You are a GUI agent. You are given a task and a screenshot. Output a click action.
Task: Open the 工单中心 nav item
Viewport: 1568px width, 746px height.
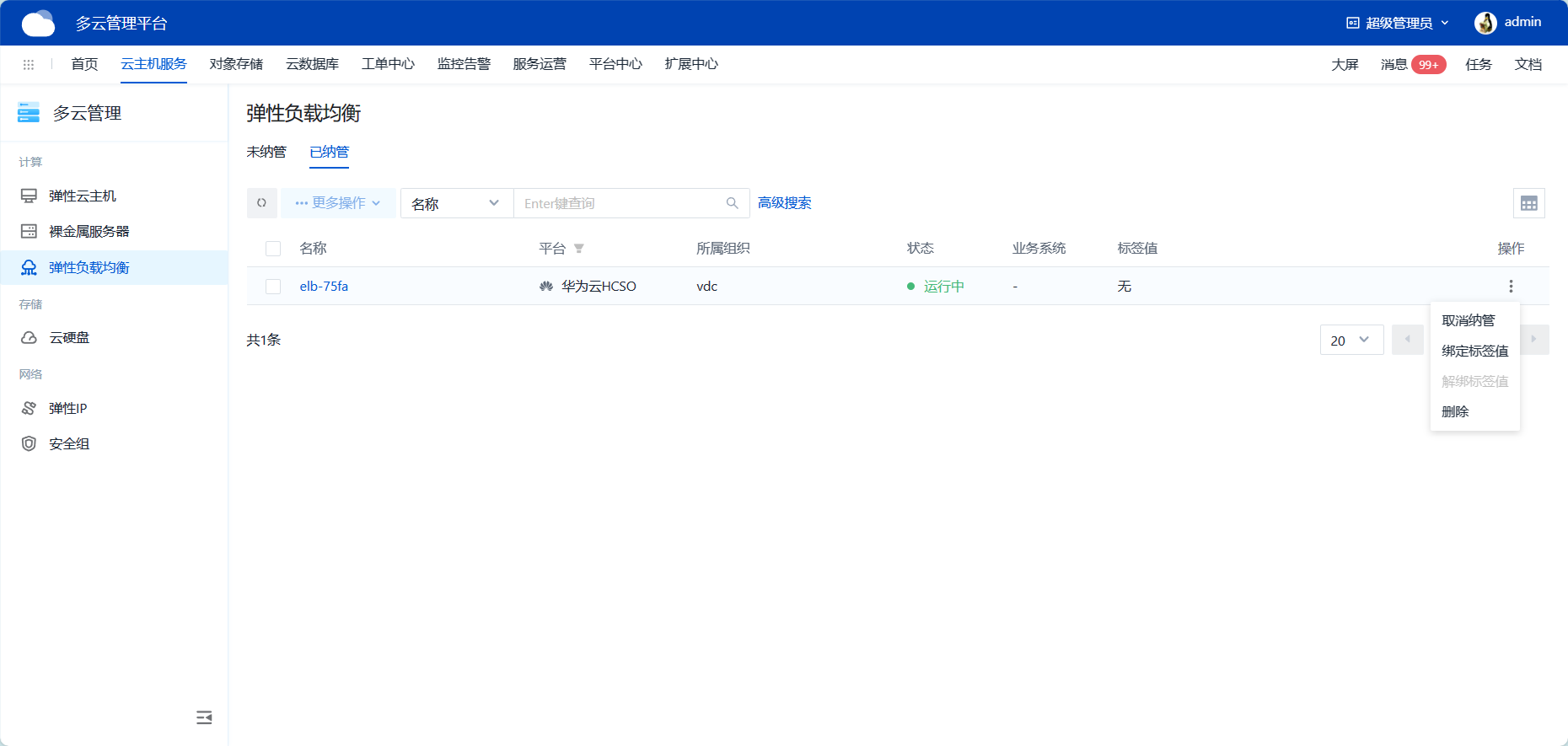click(388, 64)
